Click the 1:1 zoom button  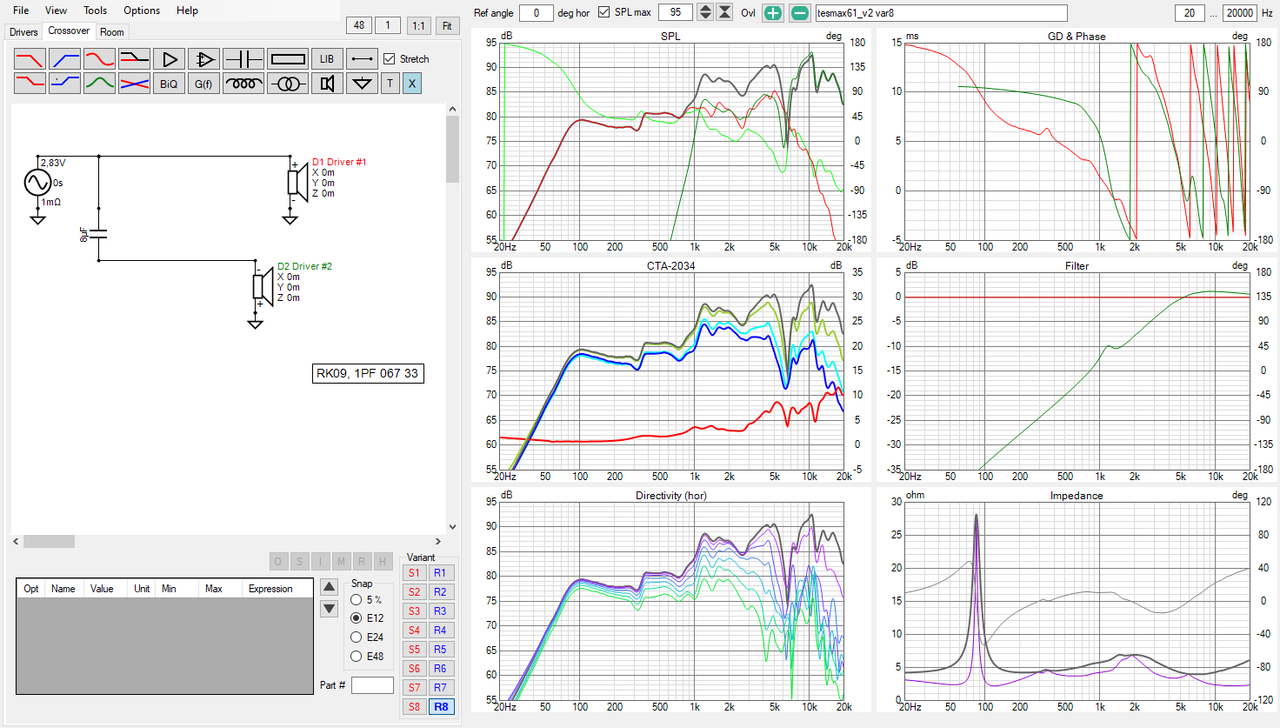(x=419, y=26)
